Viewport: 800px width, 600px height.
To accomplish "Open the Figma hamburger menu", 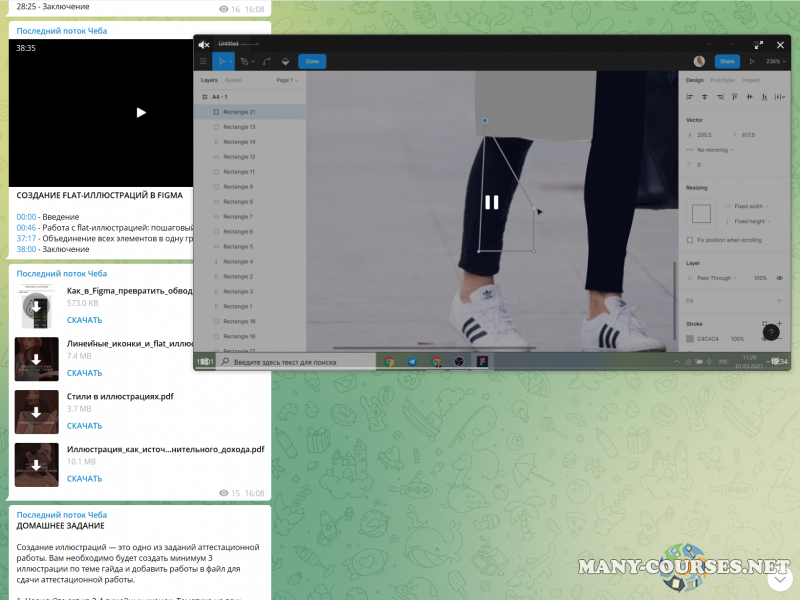I will coord(204,61).
